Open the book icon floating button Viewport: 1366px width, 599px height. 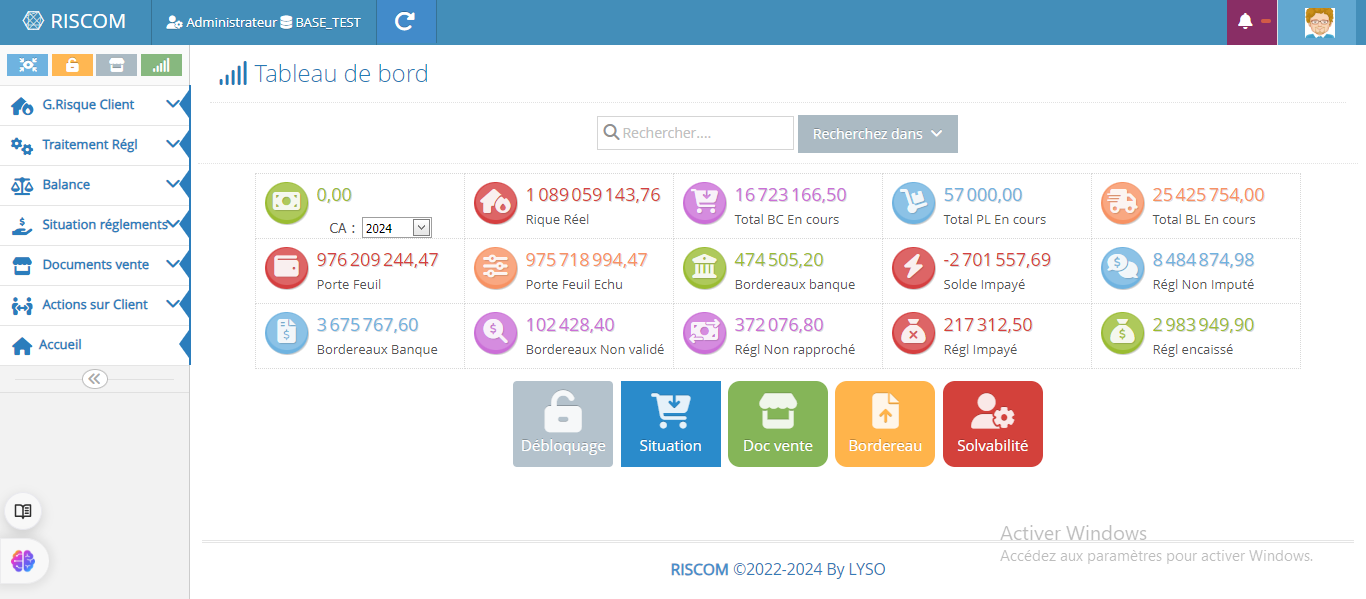point(23,511)
